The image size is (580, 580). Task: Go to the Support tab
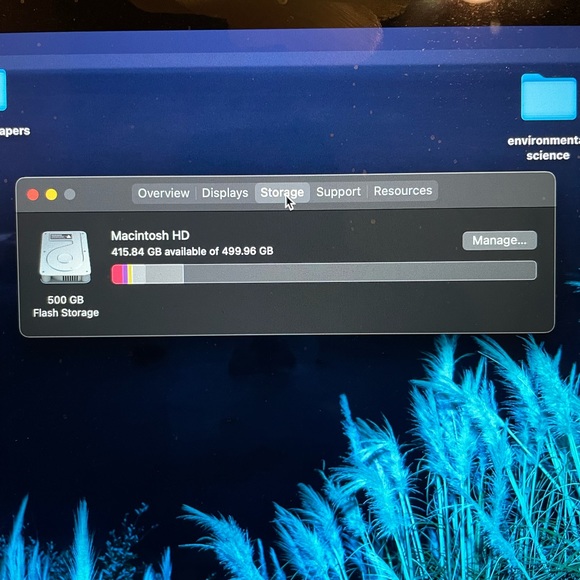click(x=338, y=192)
